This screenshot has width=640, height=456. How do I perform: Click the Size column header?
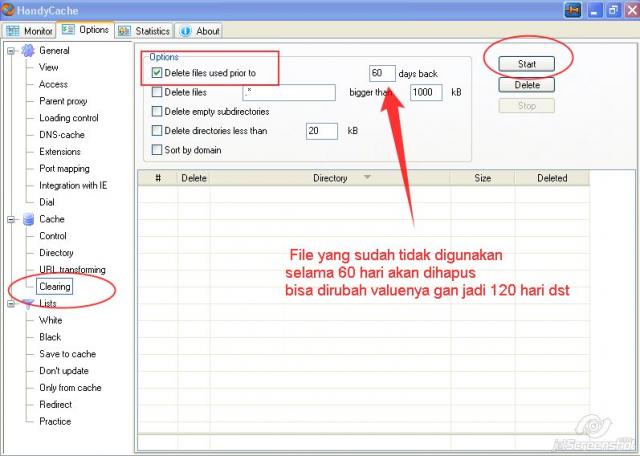click(482, 178)
